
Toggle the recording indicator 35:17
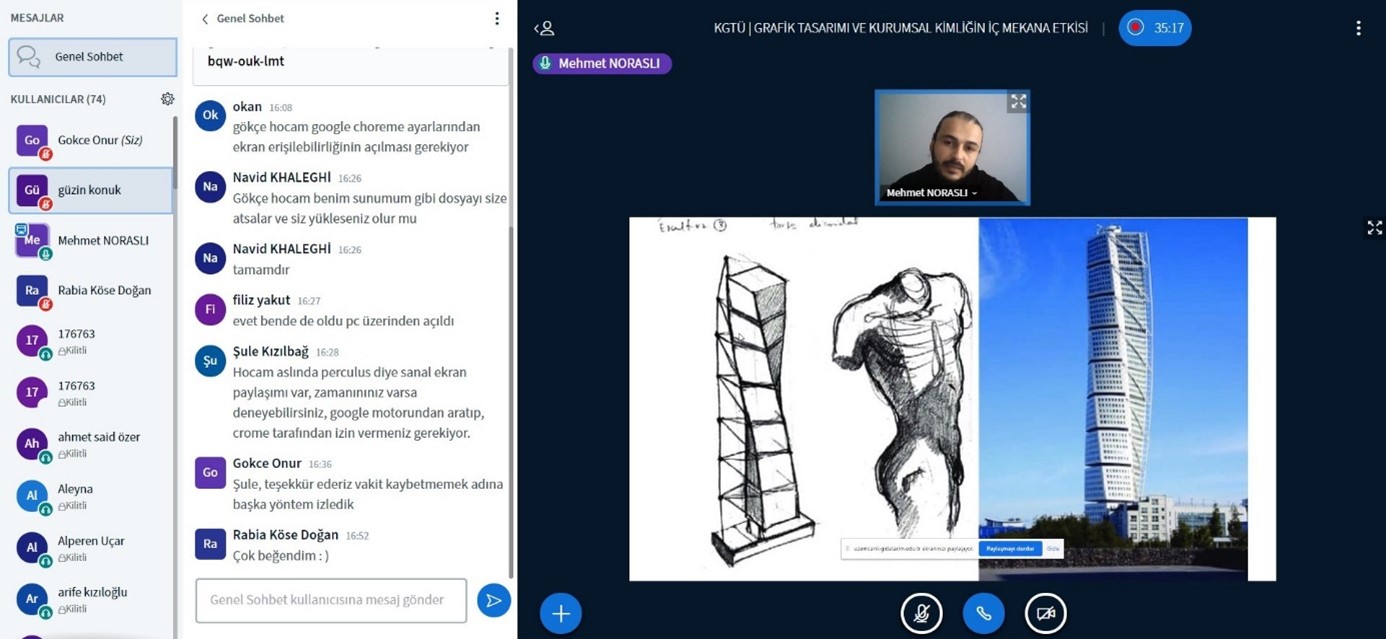1155,28
